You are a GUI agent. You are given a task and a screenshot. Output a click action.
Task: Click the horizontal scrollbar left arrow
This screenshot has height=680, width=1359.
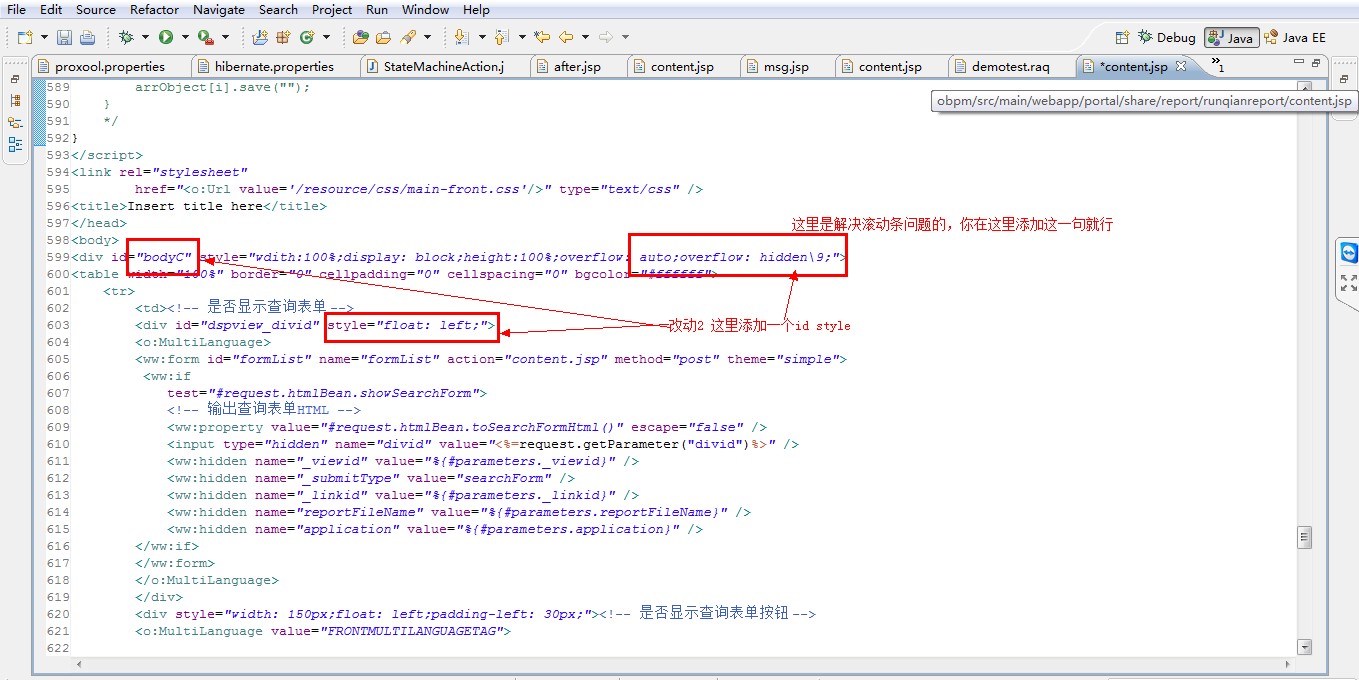pyautogui.click(x=78, y=662)
